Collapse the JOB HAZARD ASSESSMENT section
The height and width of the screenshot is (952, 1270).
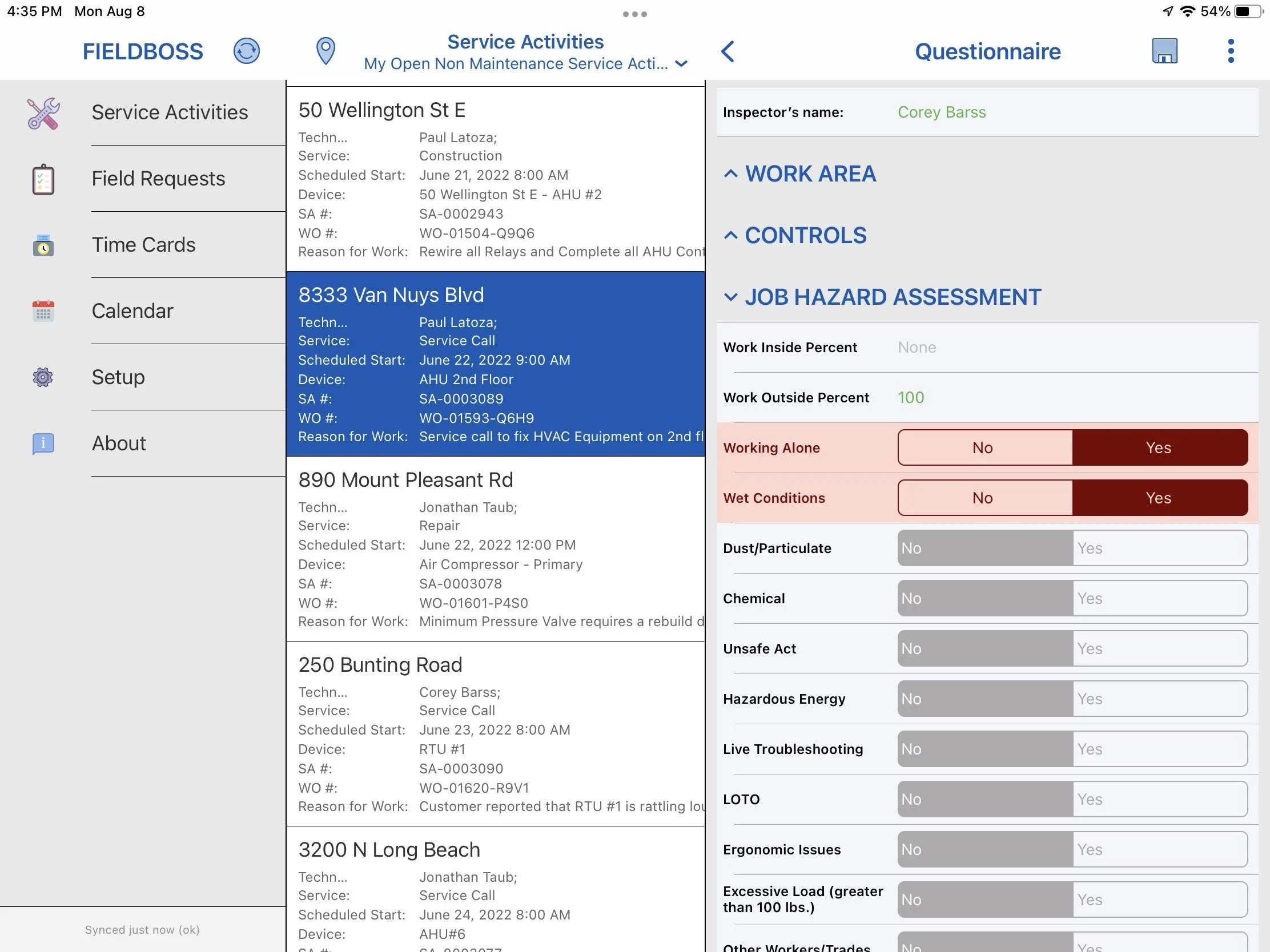891,297
